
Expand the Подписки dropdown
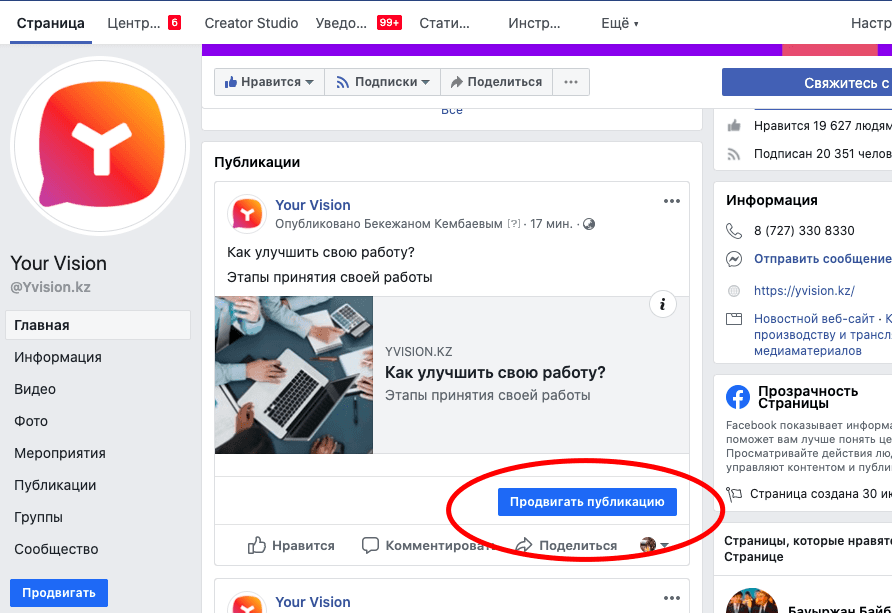point(382,82)
